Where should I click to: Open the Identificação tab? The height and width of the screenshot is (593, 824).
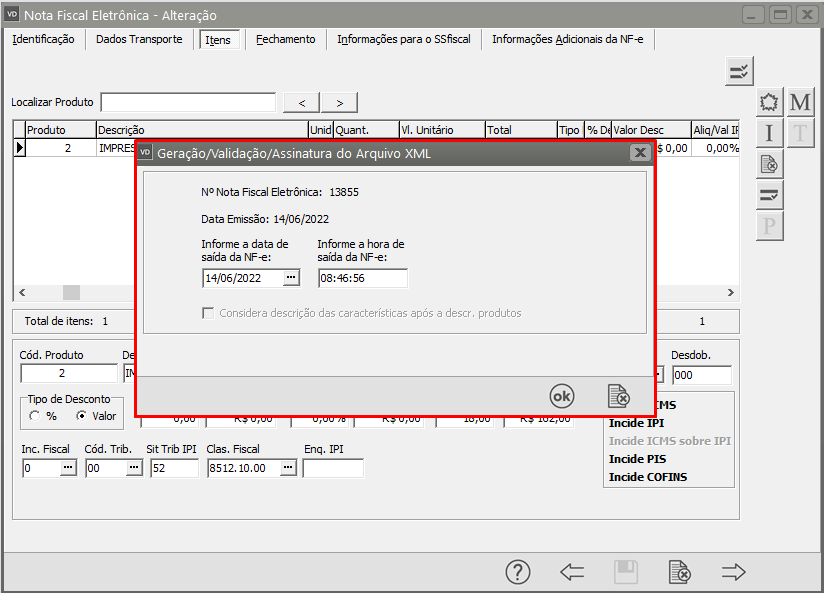click(x=43, y=39)
